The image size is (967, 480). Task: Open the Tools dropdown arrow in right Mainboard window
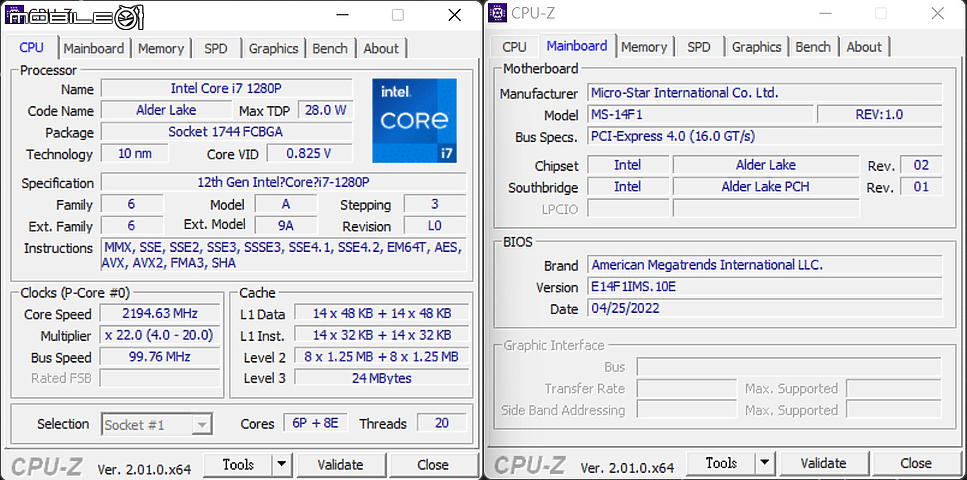(765, 463)
